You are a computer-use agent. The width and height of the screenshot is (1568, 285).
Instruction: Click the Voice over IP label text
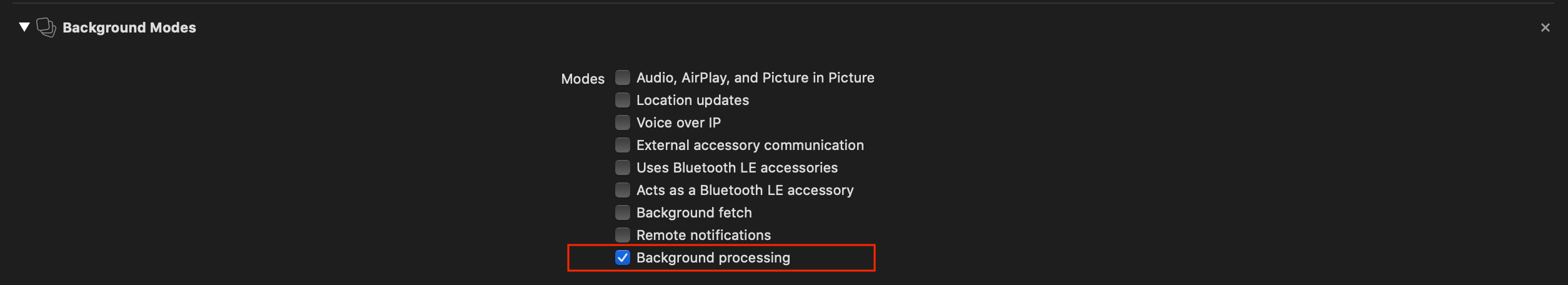click(678, 122)
